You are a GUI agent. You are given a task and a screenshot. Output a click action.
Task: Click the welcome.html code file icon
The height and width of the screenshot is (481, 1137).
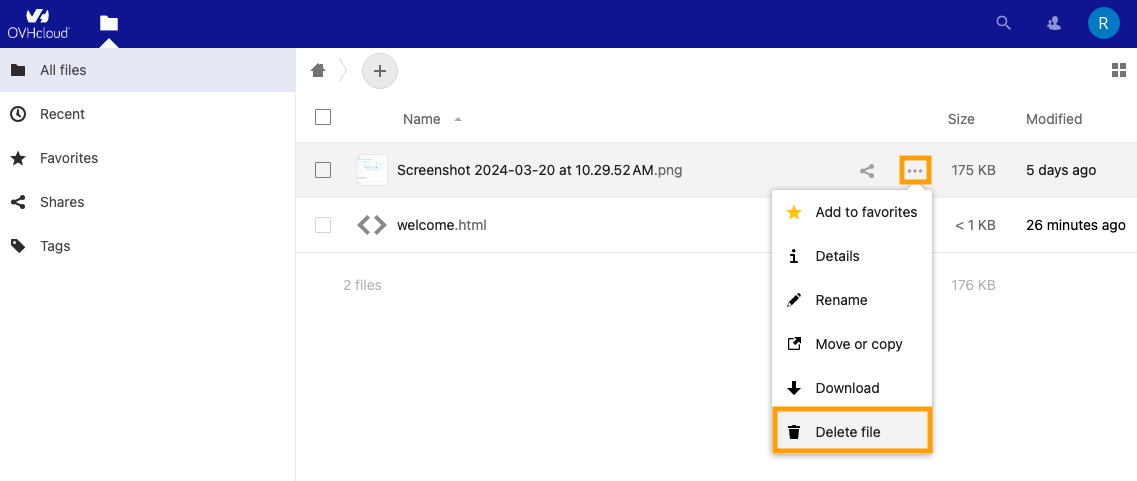372,225
